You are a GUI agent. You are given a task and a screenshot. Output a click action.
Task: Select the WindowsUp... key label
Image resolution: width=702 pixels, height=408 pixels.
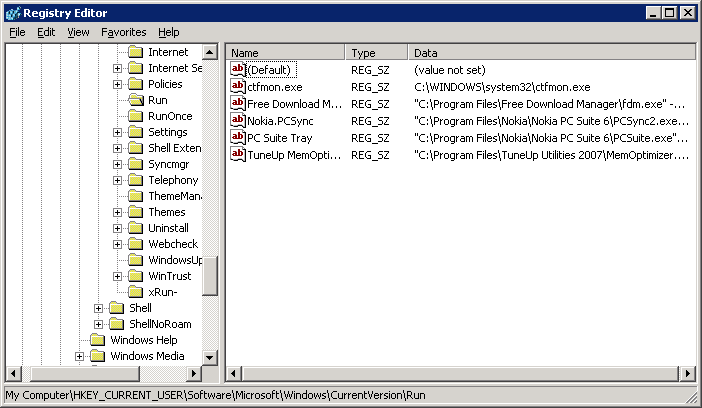175,260
